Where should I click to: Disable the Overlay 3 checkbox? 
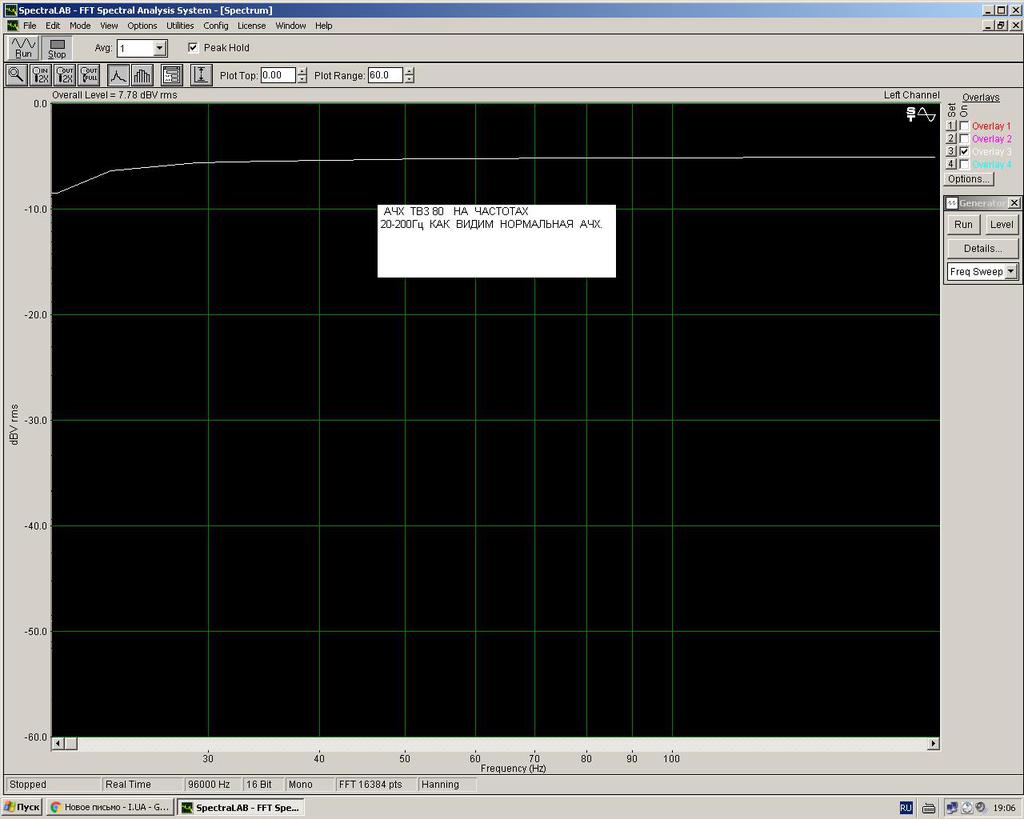[x=964, y=152]
